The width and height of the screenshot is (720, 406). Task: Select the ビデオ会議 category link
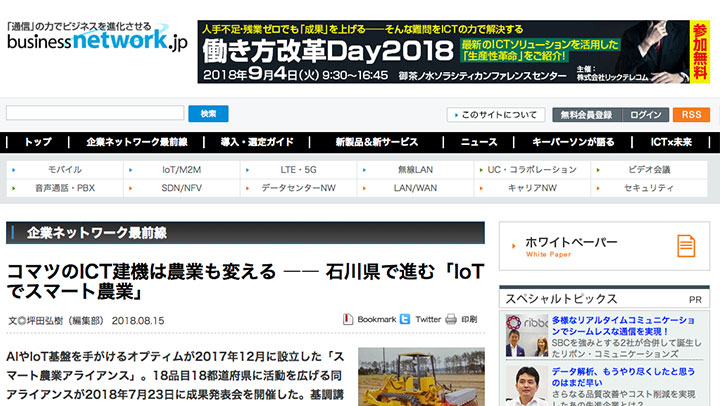[649, 169]
